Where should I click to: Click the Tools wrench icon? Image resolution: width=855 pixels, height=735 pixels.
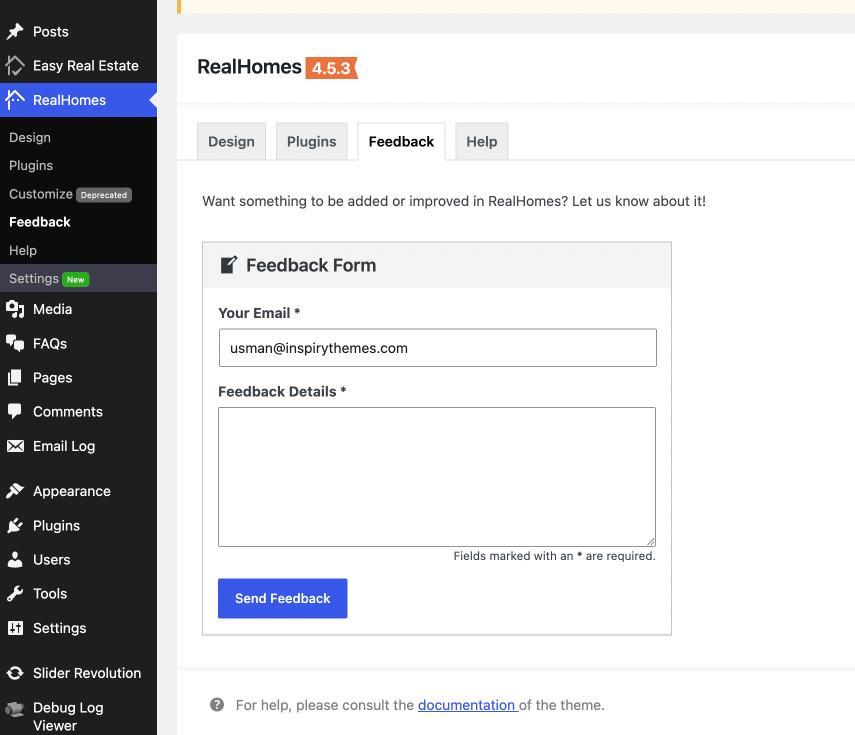[x=15, y=593]
